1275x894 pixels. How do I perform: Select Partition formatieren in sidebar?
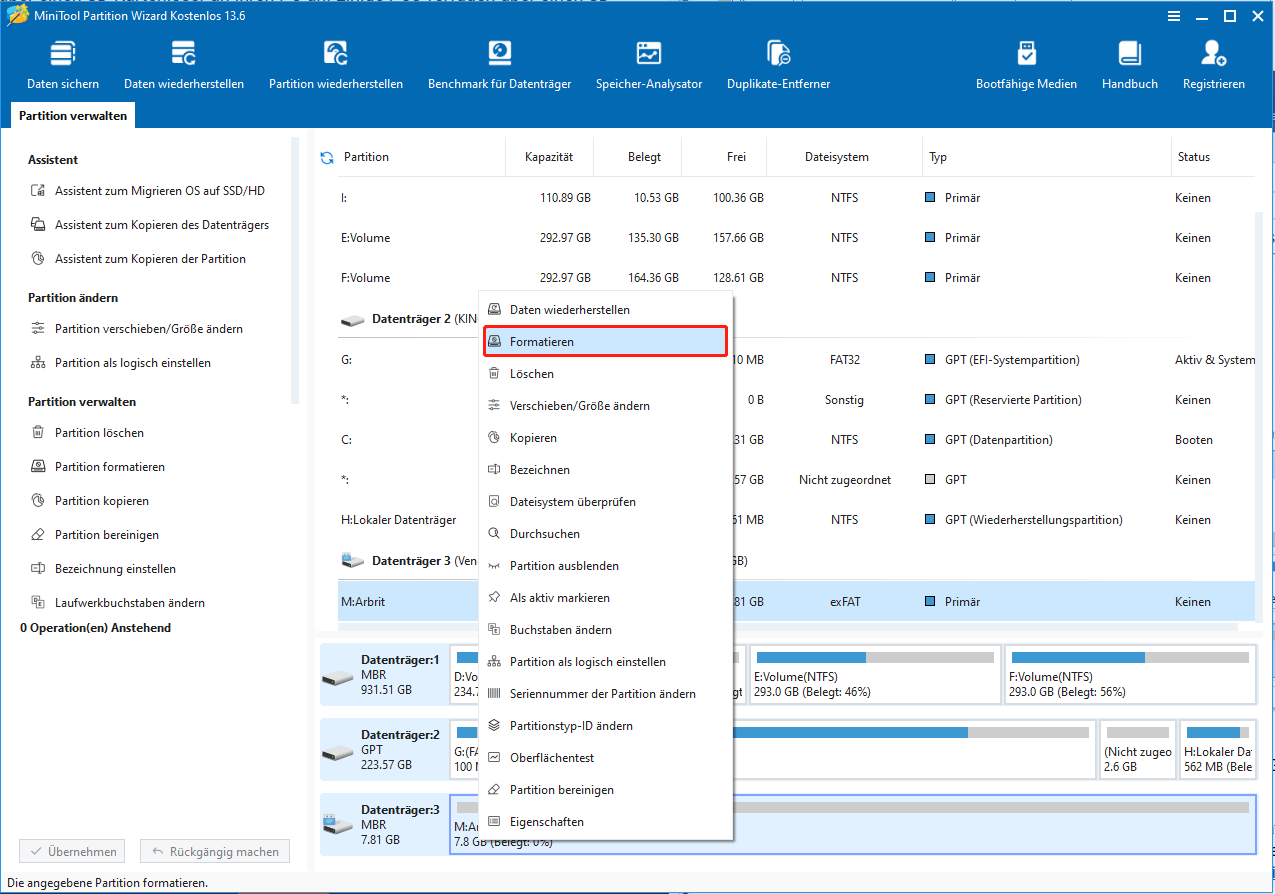pos(98,467)
